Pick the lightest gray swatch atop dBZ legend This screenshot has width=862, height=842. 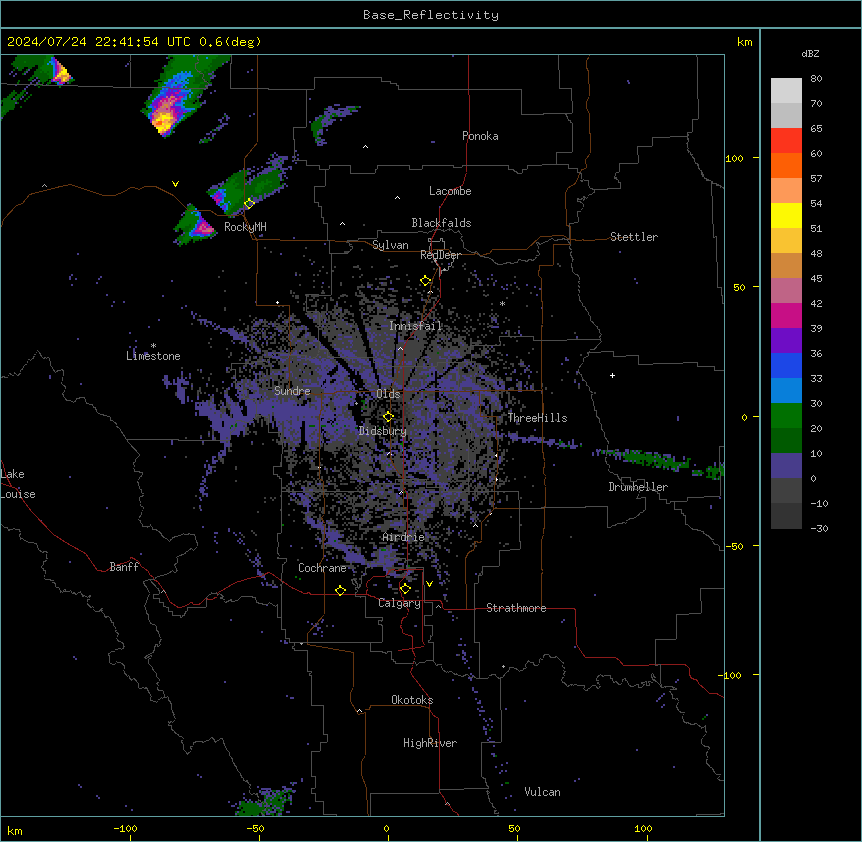pyautogui.click(x=786, y=90)
